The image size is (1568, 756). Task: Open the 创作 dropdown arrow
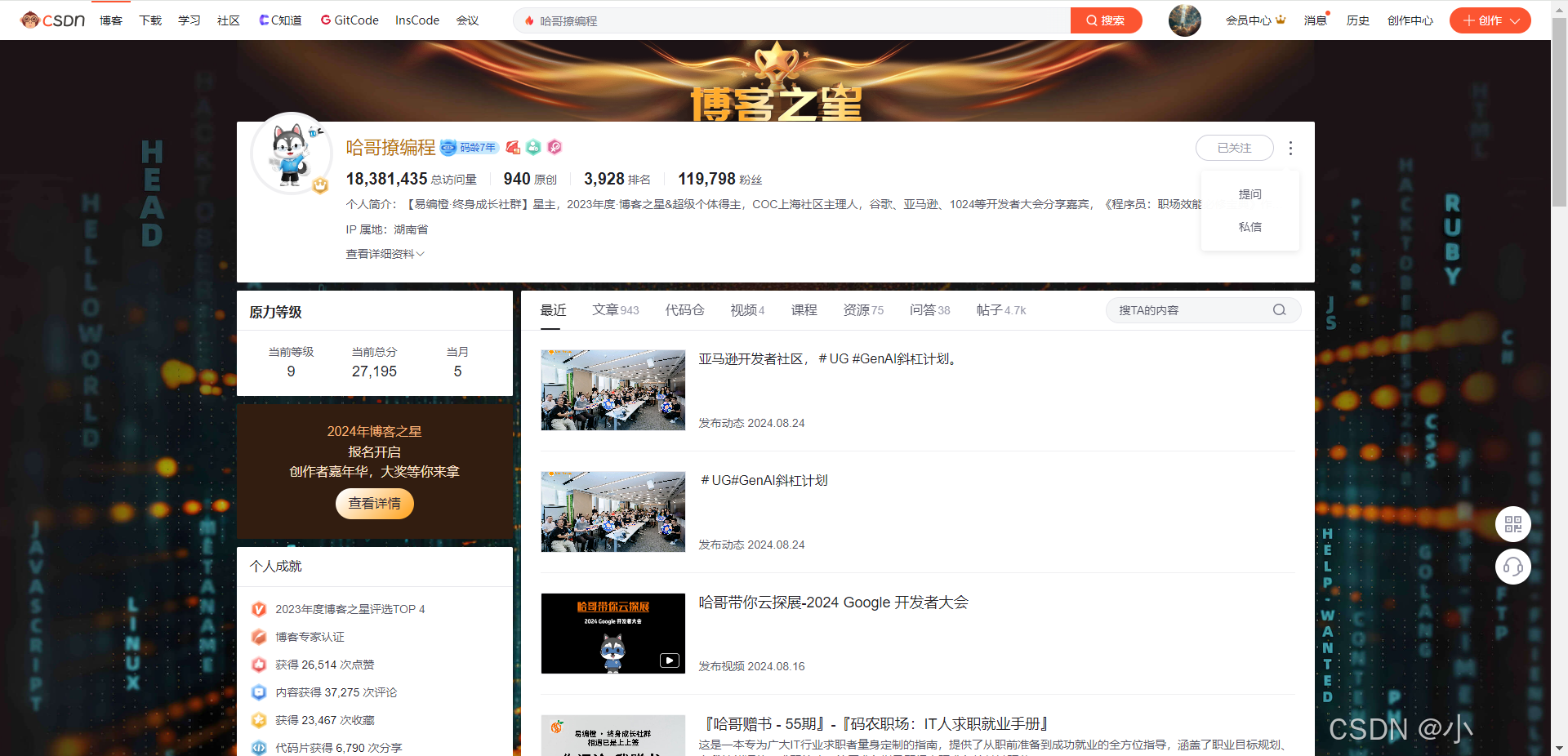coord(1515,21)
